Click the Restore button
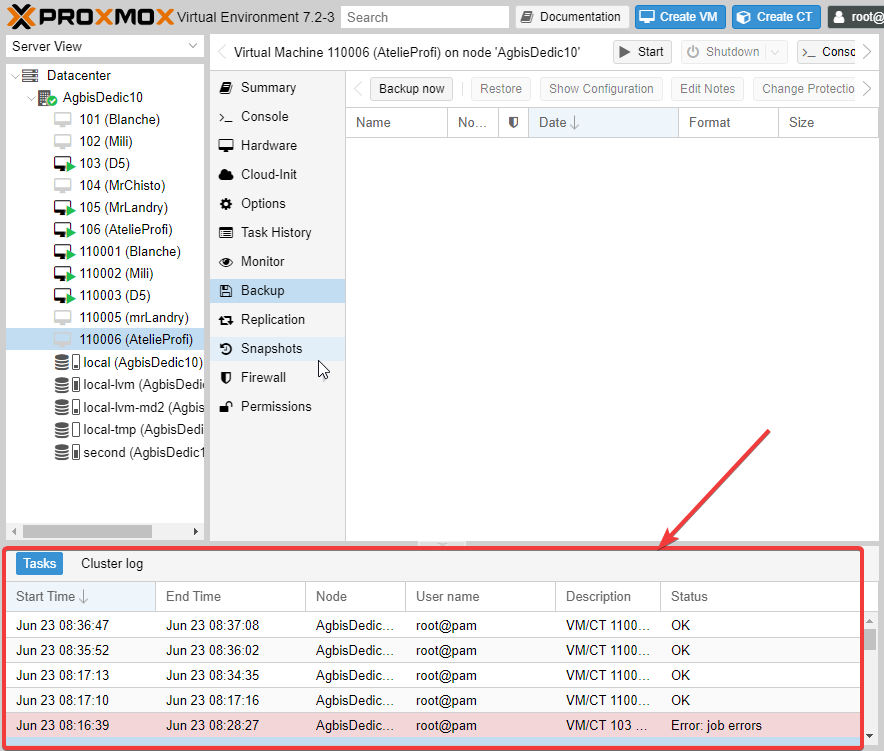Viewport: 884px width, 751px height. [501, 89]
